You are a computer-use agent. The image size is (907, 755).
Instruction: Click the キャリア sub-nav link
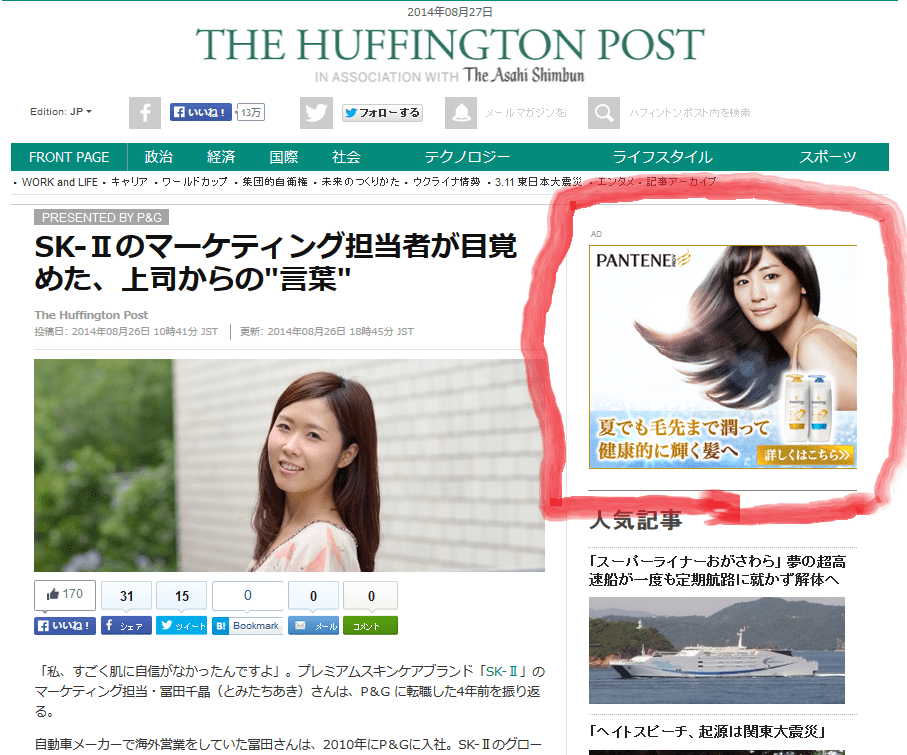pos(130,182)
